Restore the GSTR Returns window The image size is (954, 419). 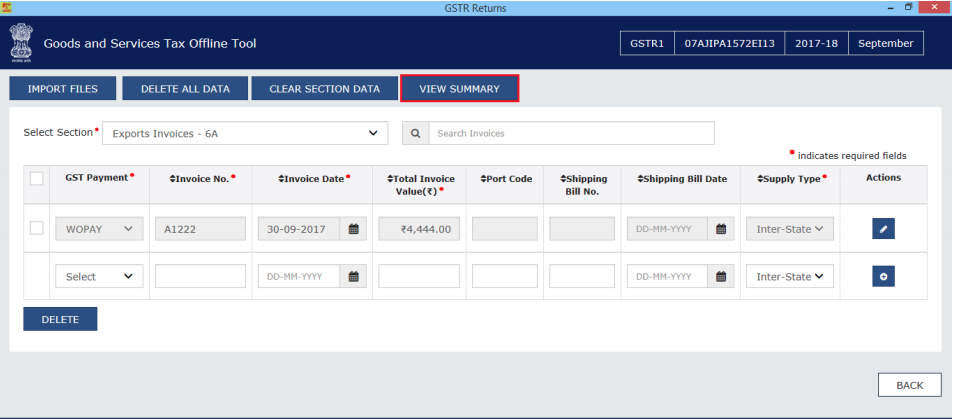tap(908, 7)
